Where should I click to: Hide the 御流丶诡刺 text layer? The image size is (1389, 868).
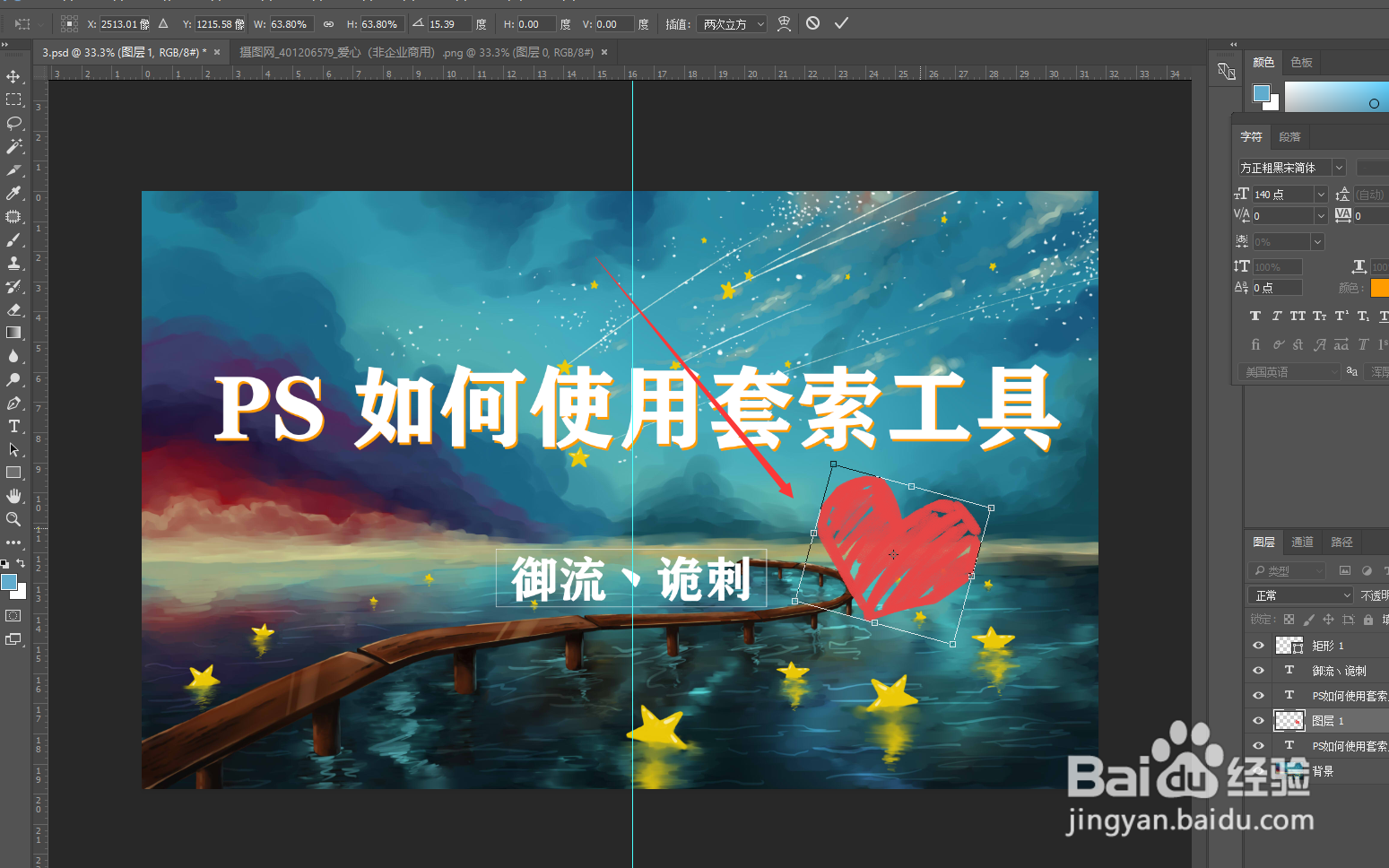[x=1258, y=670]
